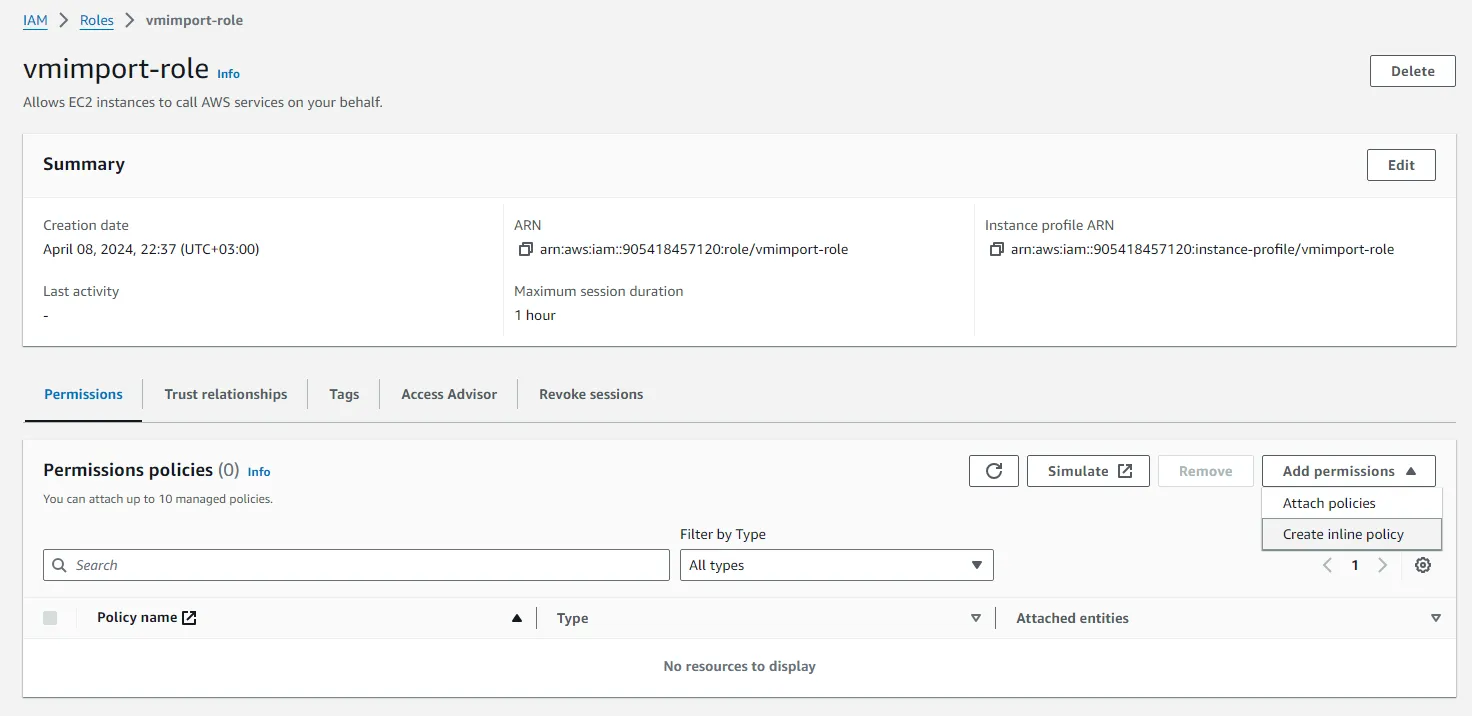
Task: Click the next page arrow icon
Action: pos(1382,565)
